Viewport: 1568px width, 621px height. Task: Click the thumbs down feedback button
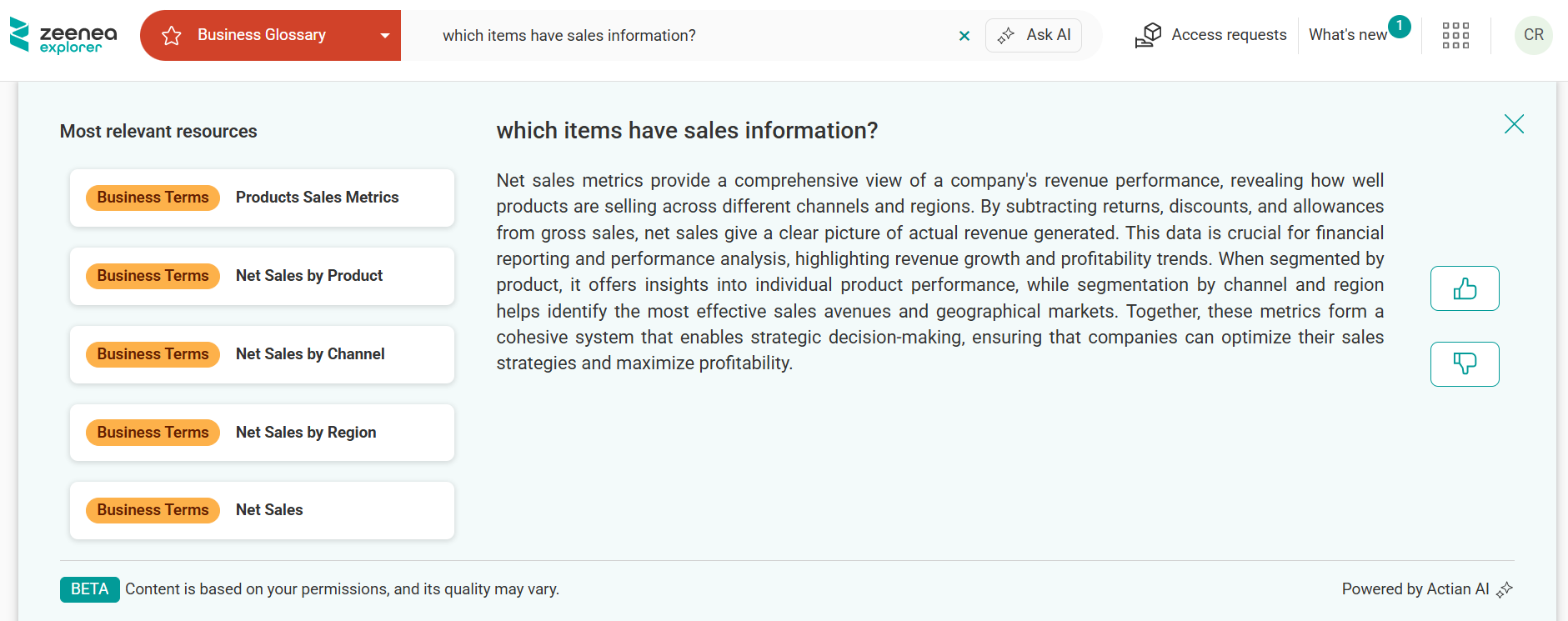[x=1465, y=364]
